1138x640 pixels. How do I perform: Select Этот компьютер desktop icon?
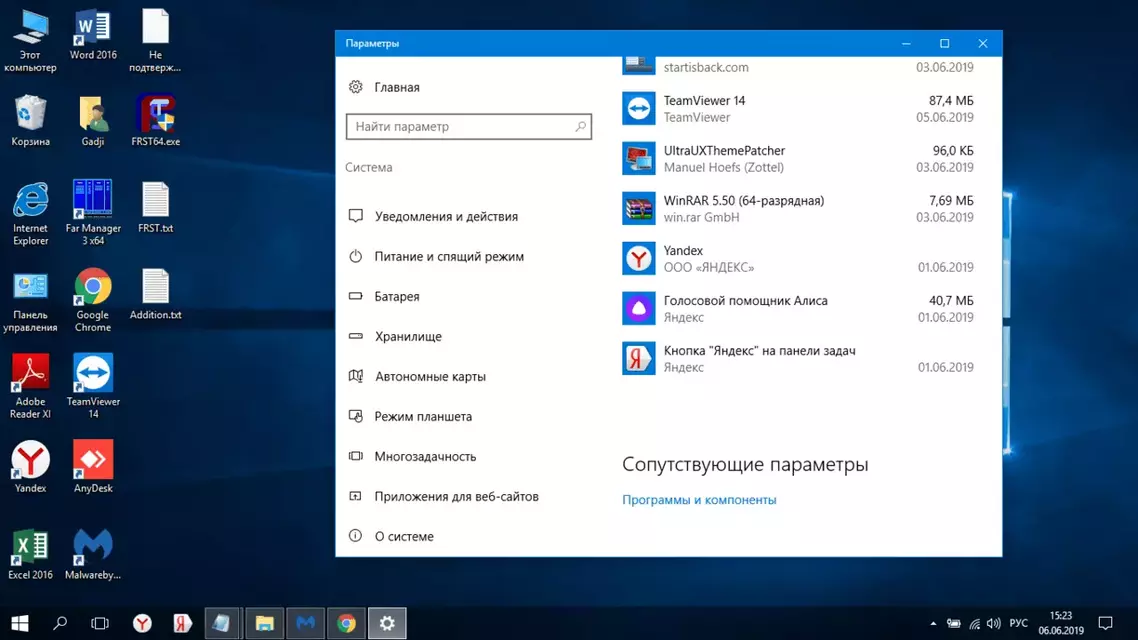tap(30, 41)
